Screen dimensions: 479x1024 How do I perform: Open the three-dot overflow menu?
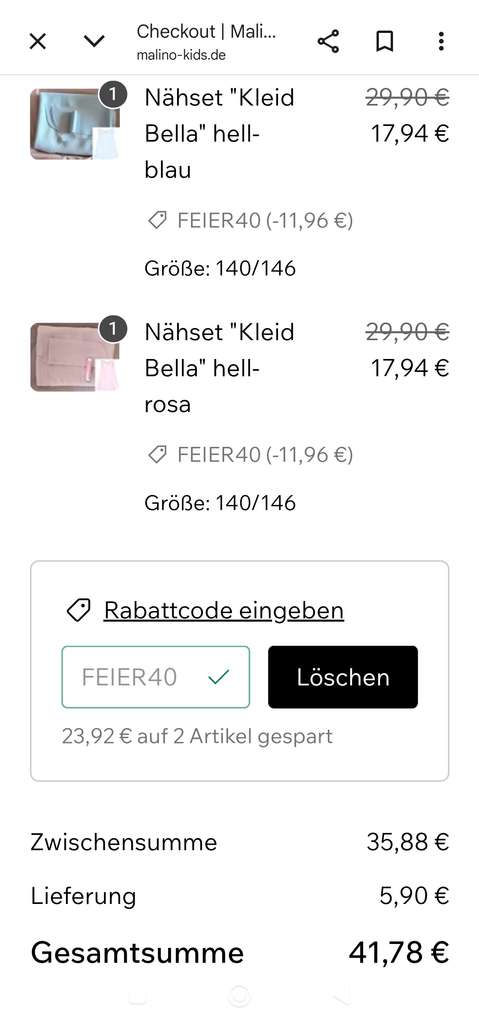[441, 41]
